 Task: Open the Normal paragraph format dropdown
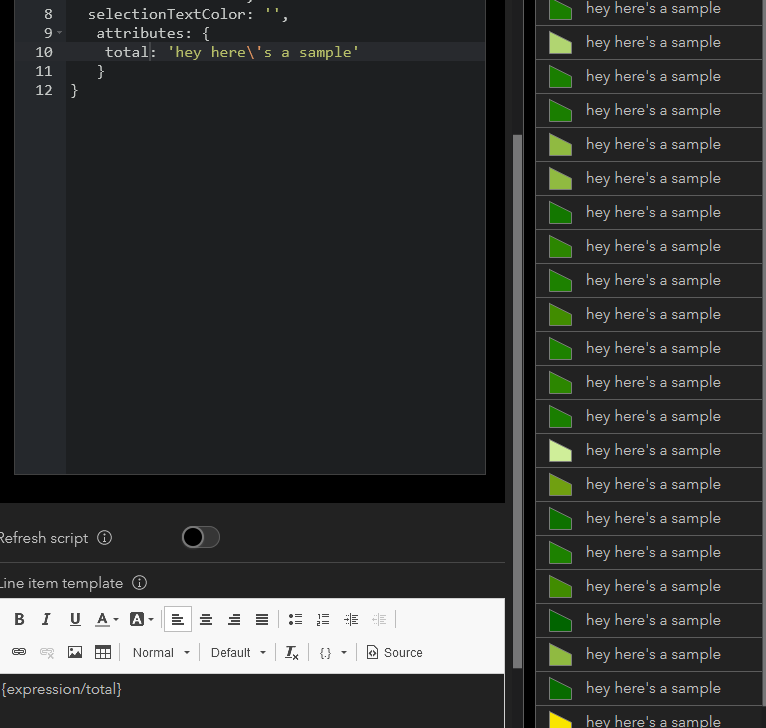[x=161, y=652]
